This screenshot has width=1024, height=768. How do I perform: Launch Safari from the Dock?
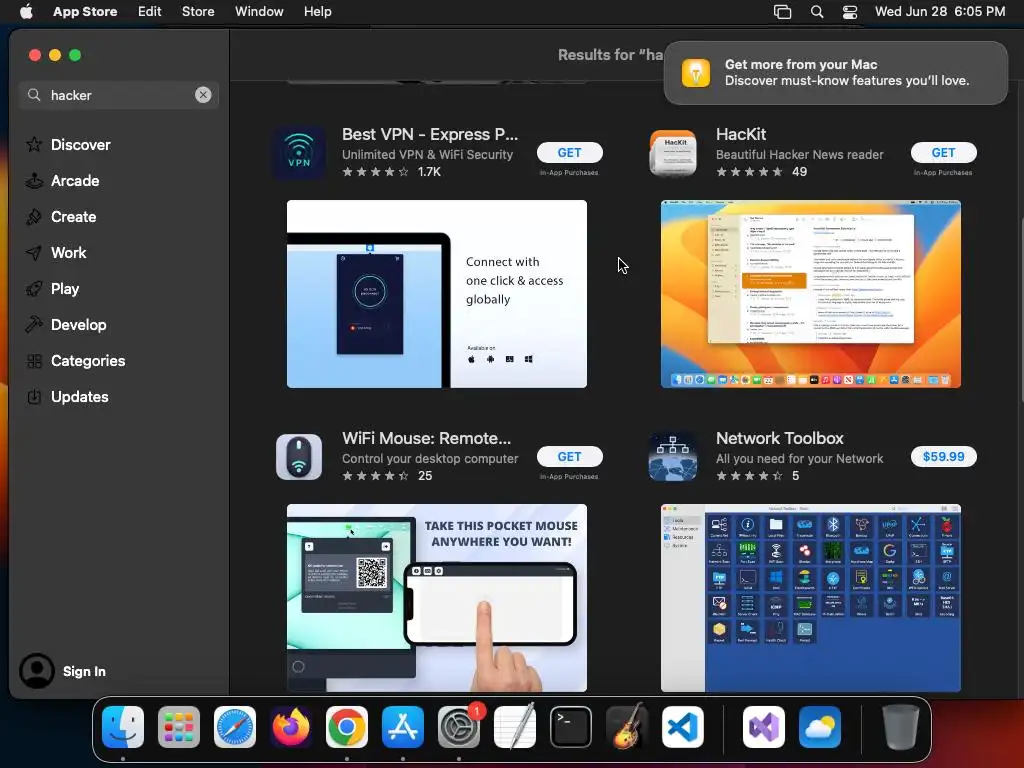point(234,727)
